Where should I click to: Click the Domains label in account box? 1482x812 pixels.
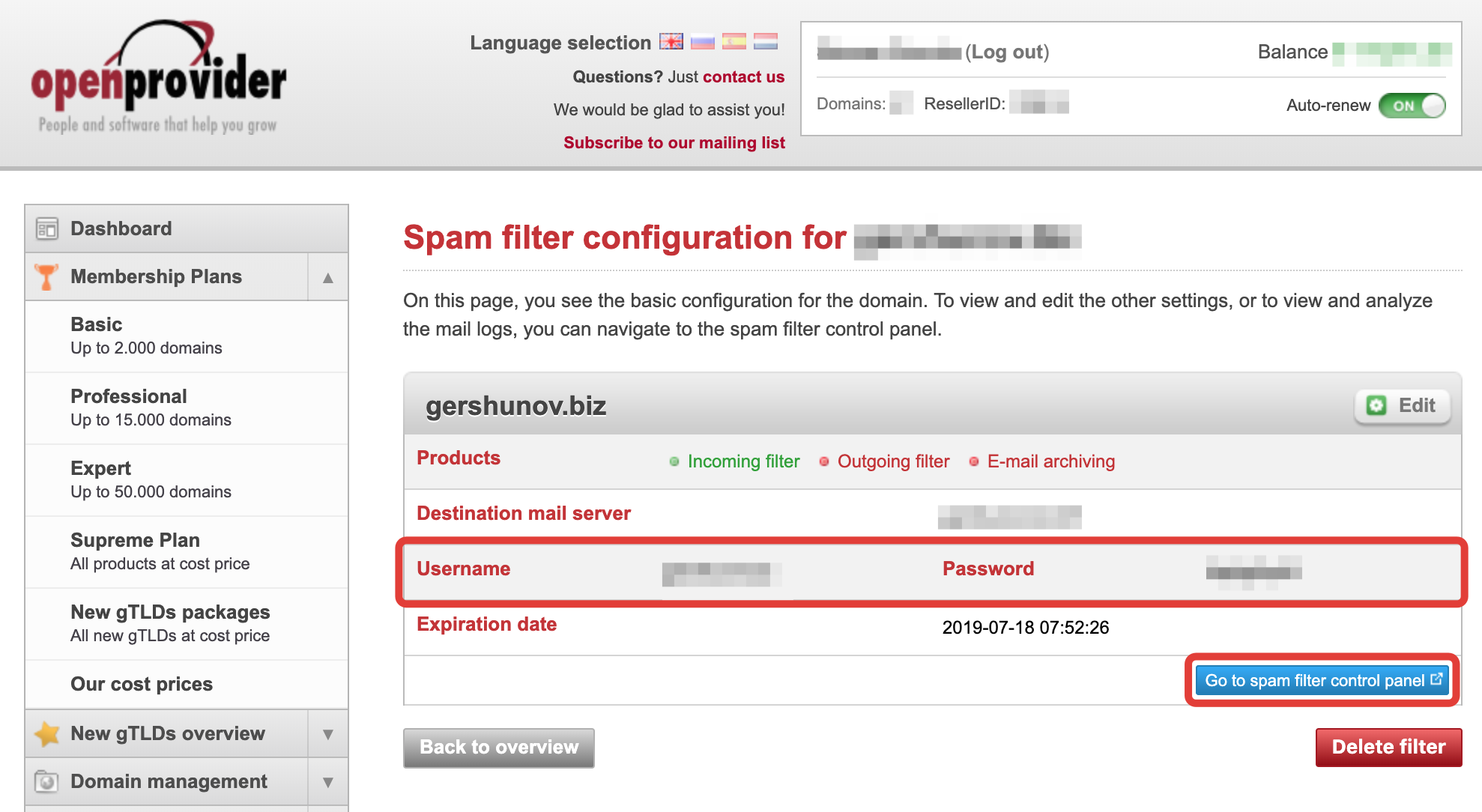(851, 104)
